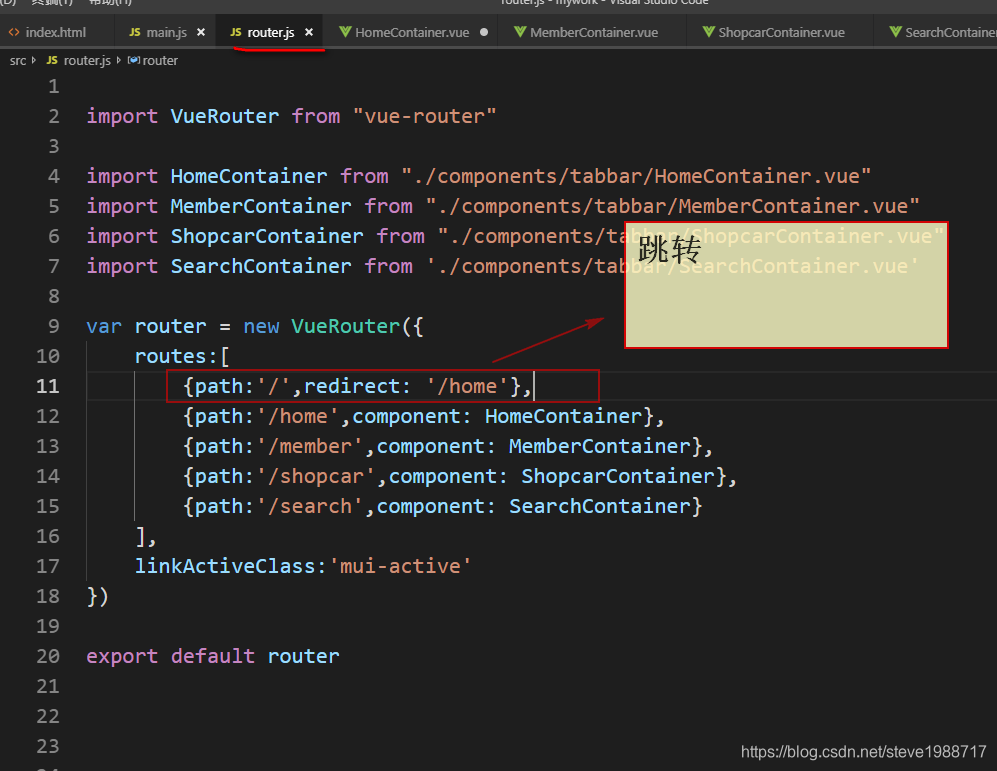Close the router.js tab

pyautogui.click(x=309, y=32)
